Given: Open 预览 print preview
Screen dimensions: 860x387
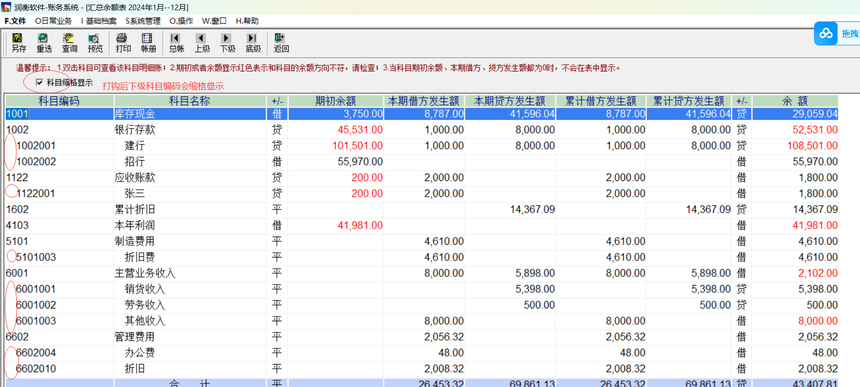Looking at the screenshot, I should 95,43.
